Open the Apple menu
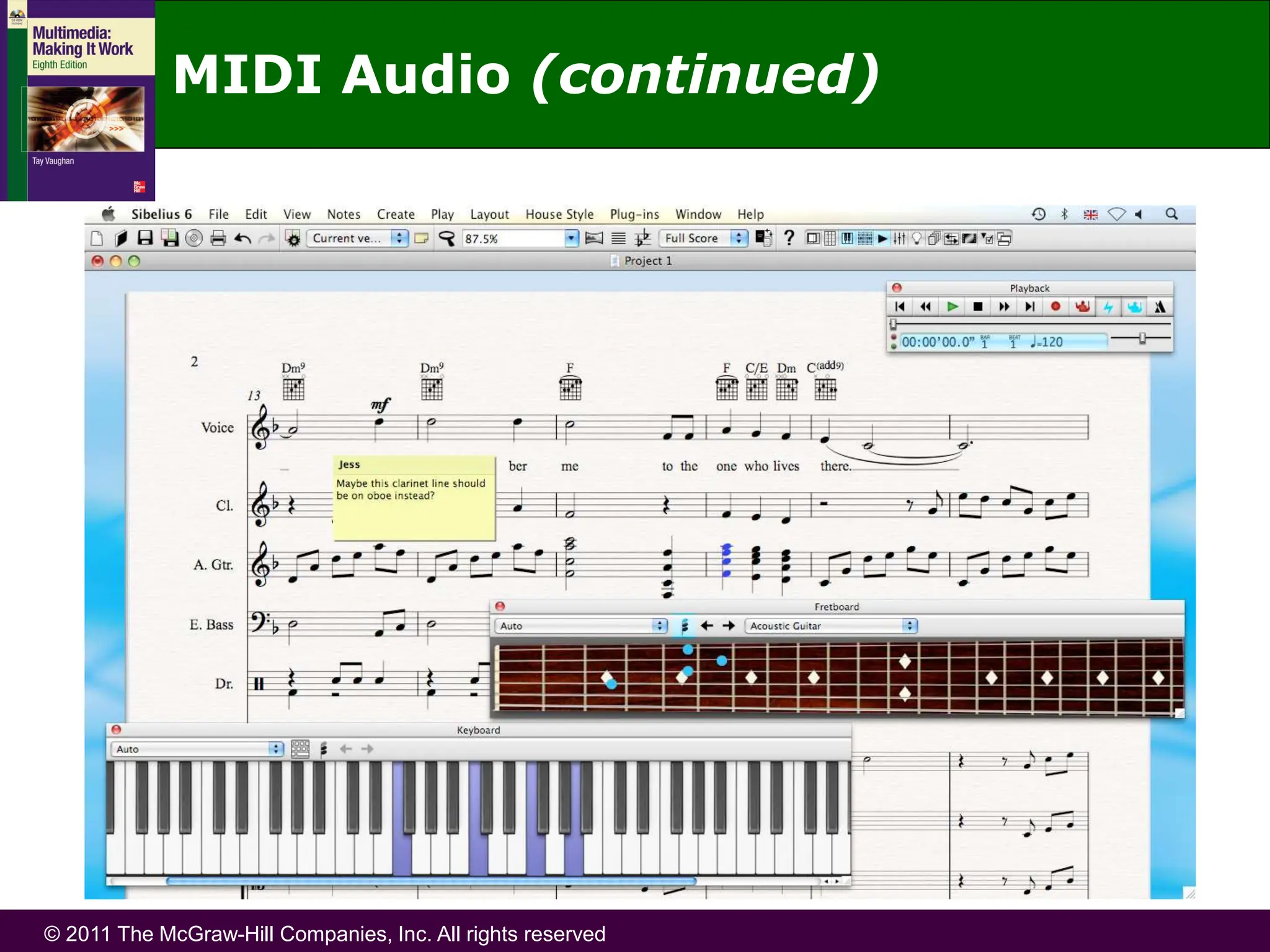The image size is (1270, 952). pyautogui.click(x=109, y=214)
